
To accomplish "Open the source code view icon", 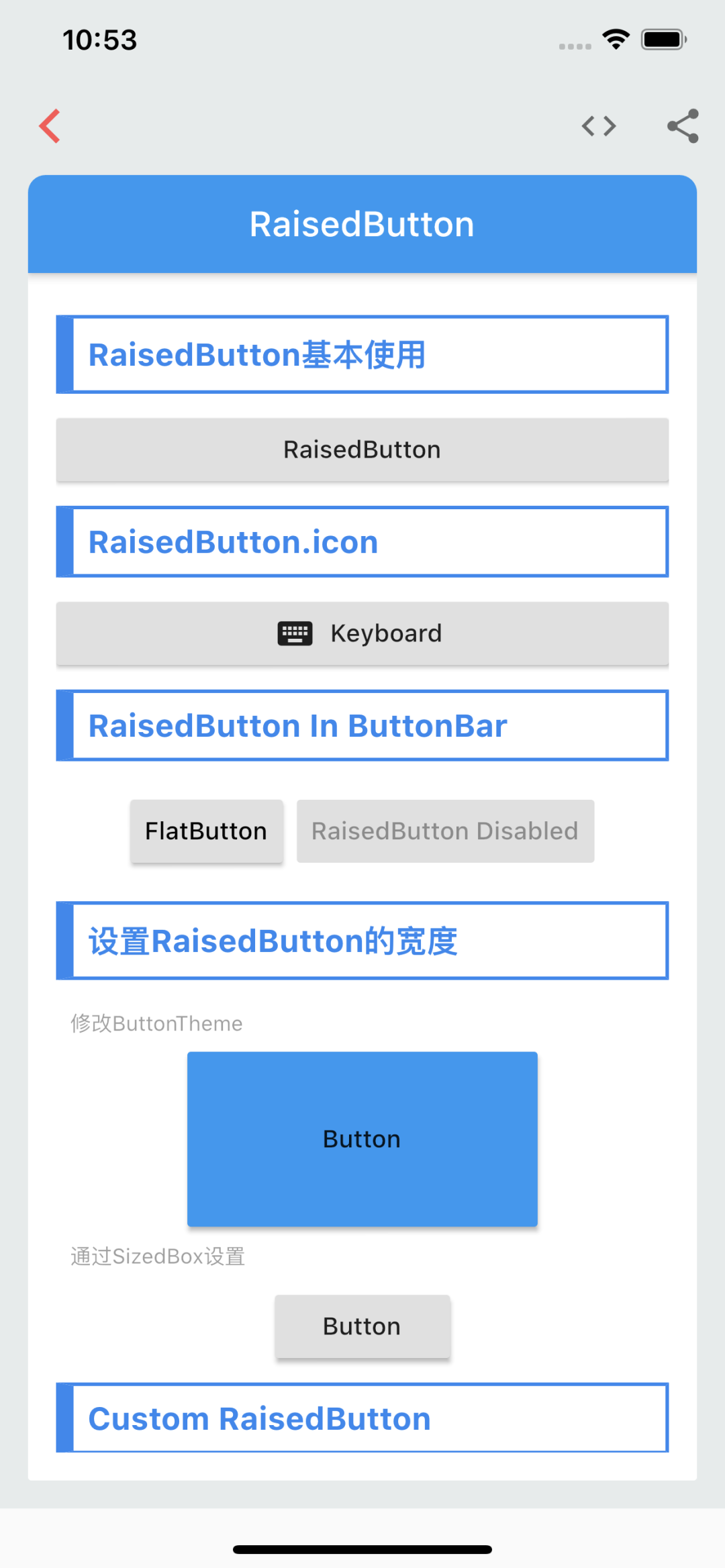I will 599,126.
